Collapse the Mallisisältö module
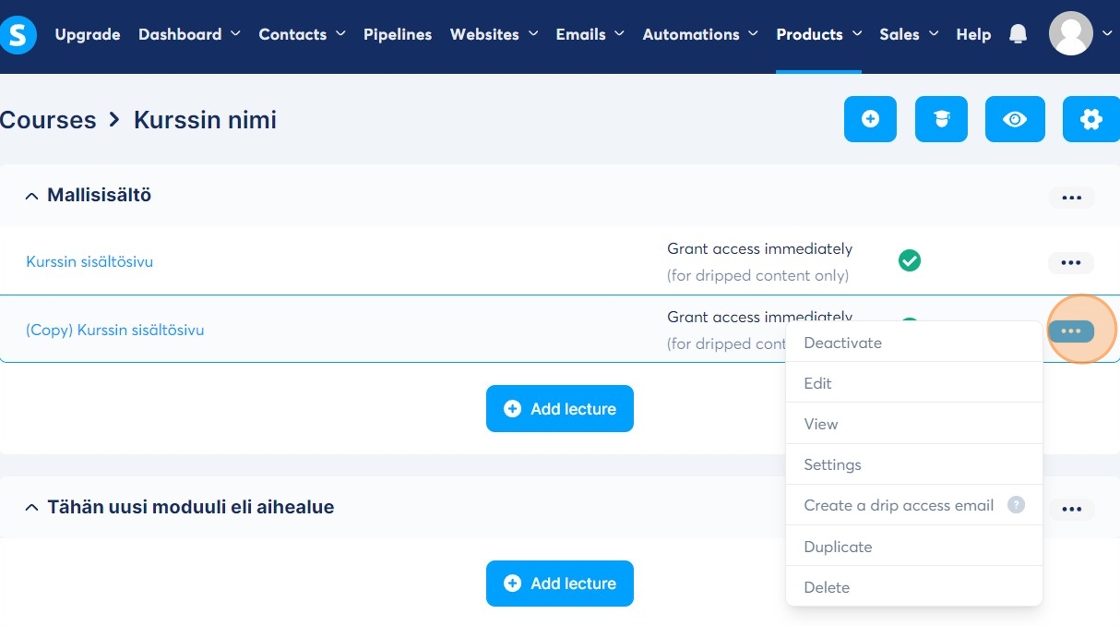The height and width of the screenshot is (626, 1120). (31, 196)
